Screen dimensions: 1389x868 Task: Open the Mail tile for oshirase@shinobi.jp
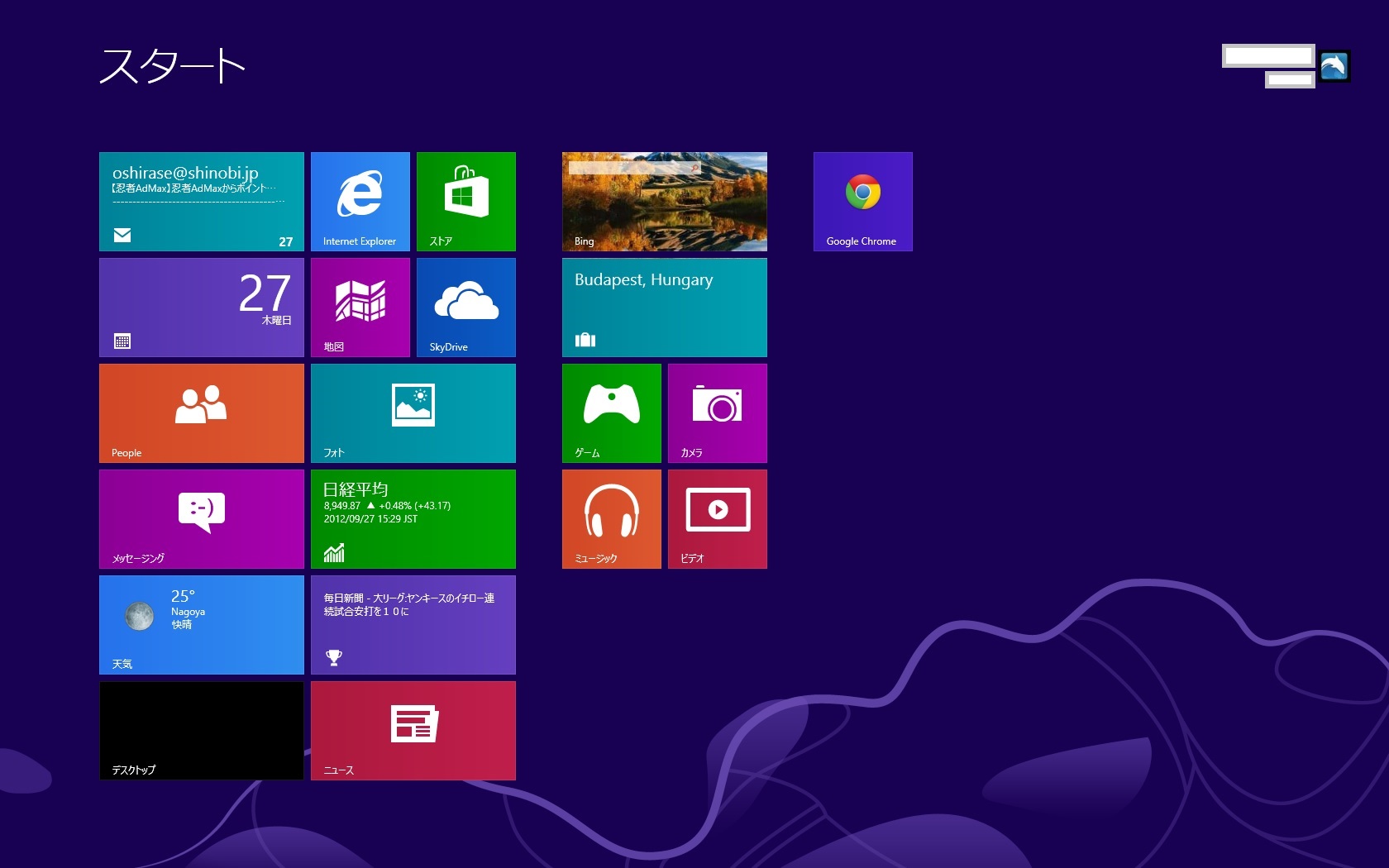202,202
